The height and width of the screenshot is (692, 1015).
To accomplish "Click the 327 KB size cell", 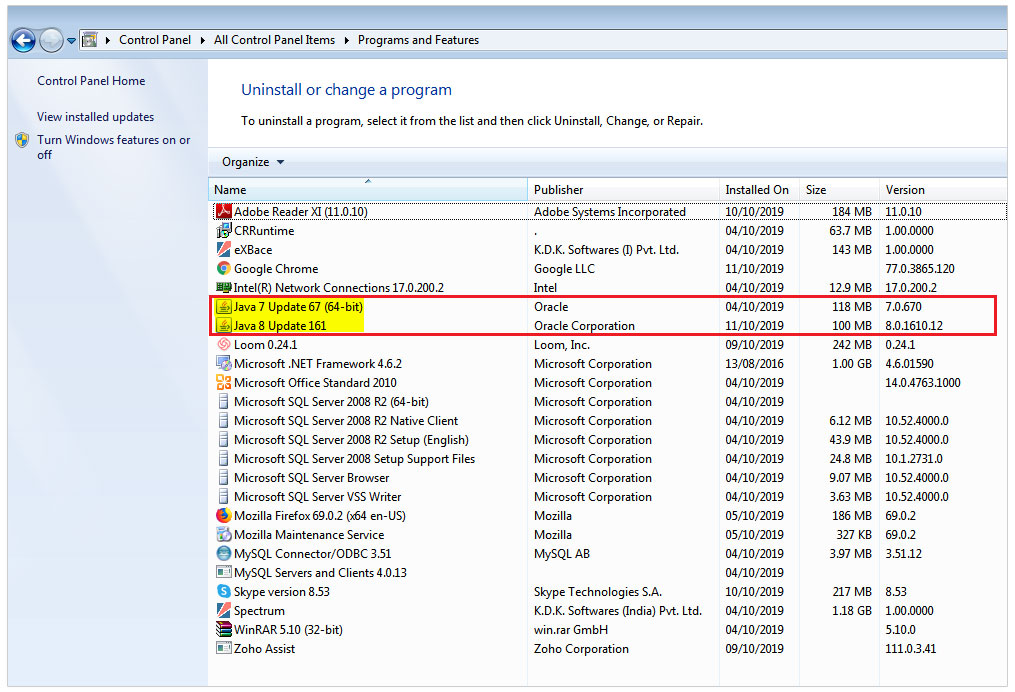I will coord(854,535).
